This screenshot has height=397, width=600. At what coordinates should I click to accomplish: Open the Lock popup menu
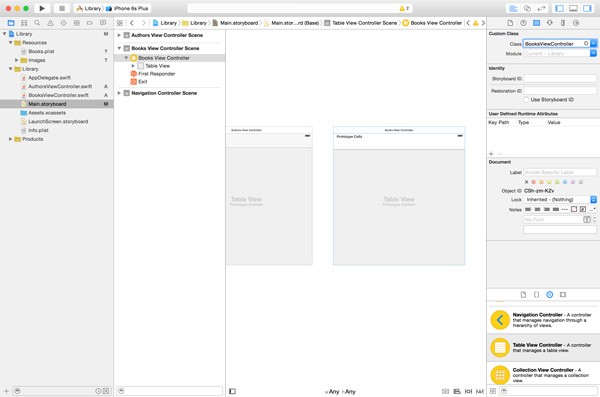[x=560, y=199]
